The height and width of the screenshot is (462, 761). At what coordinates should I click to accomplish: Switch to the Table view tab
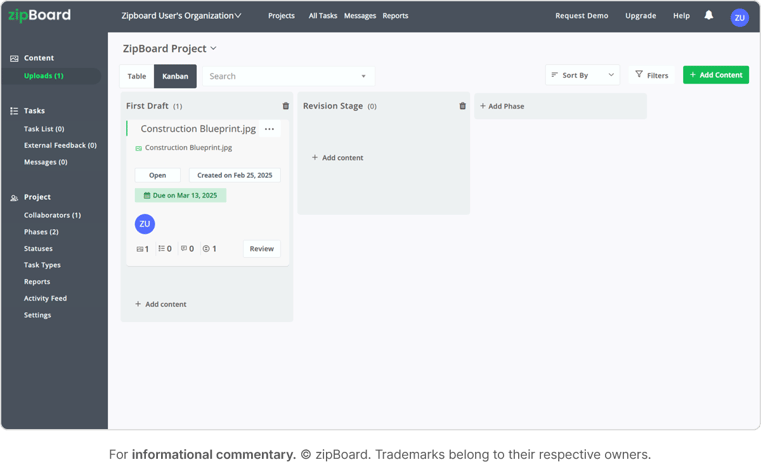pos(137,76)
